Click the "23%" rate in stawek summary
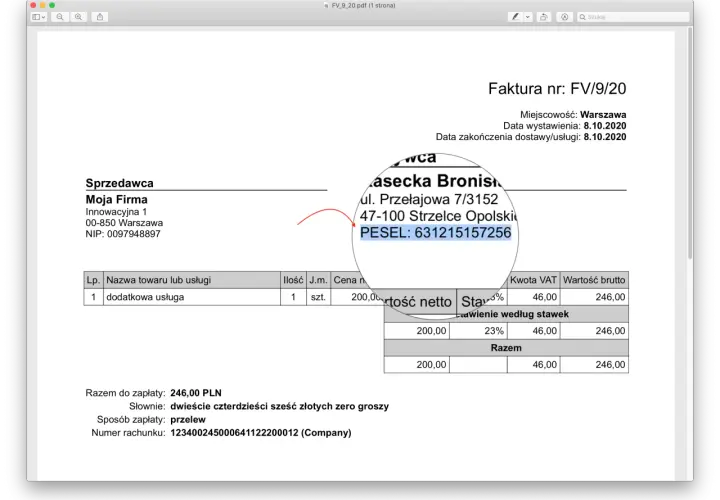This screenshot has width=720, height=500. [494, 331]
